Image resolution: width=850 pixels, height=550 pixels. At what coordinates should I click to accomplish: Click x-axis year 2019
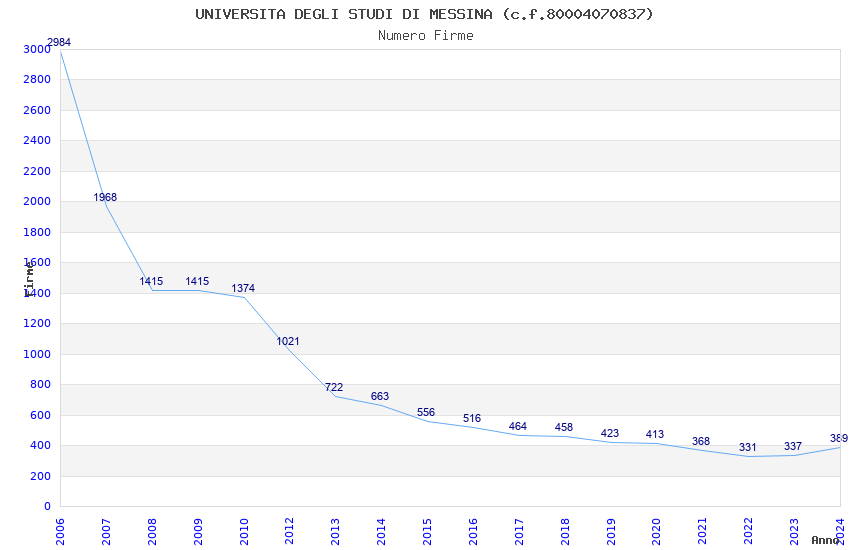click(611, 532)
